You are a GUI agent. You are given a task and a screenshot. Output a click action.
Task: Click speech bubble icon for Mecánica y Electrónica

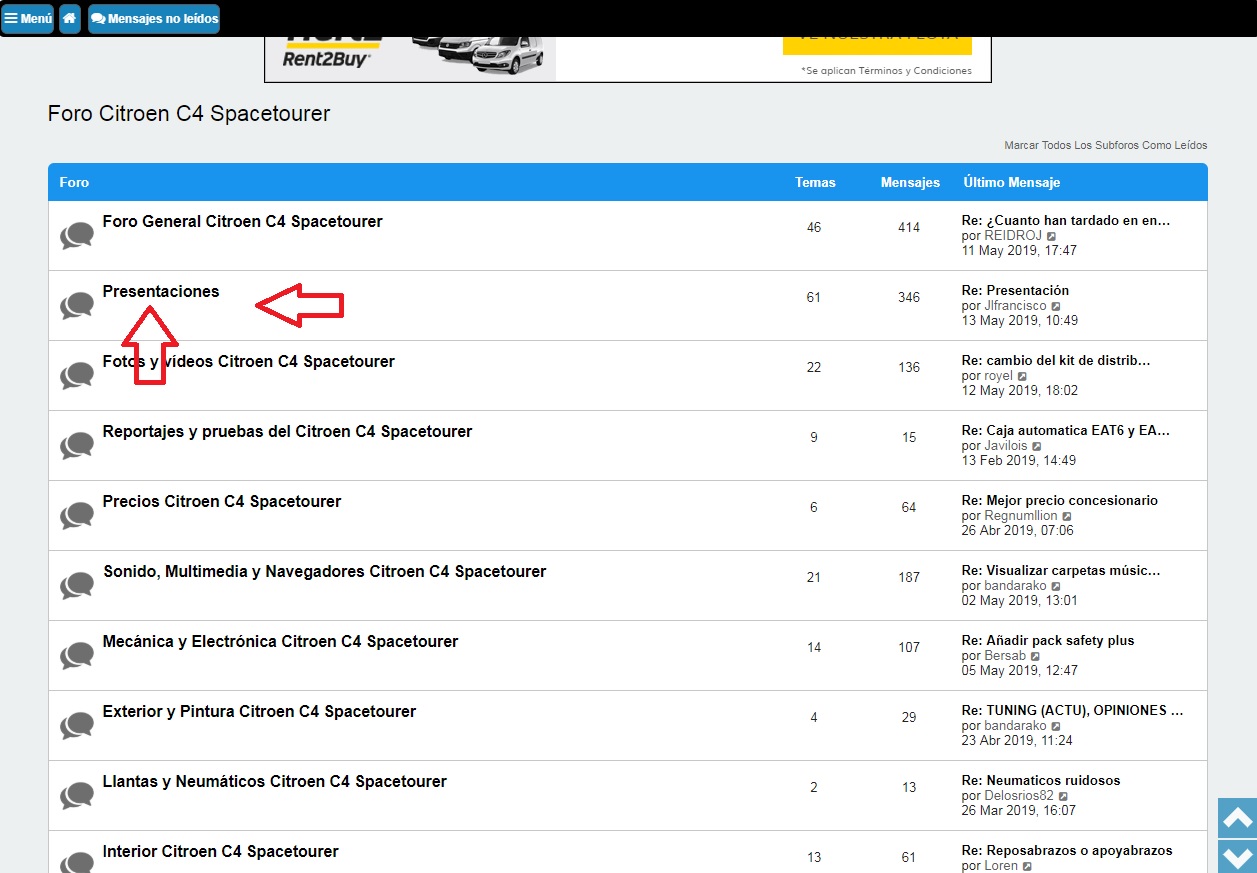(x=77, y=656)
